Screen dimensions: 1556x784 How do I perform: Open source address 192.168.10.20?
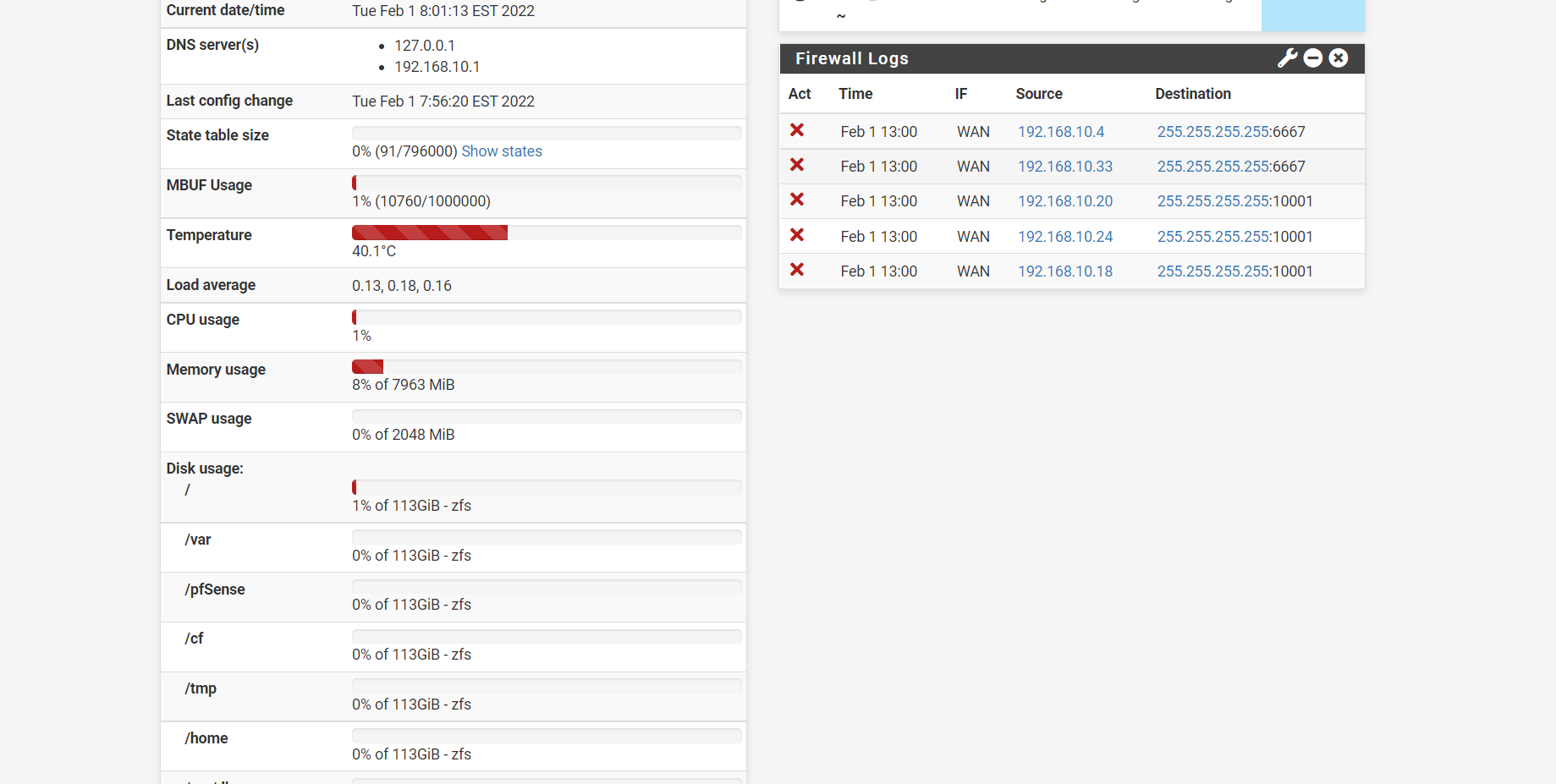tap(1065, 201)
